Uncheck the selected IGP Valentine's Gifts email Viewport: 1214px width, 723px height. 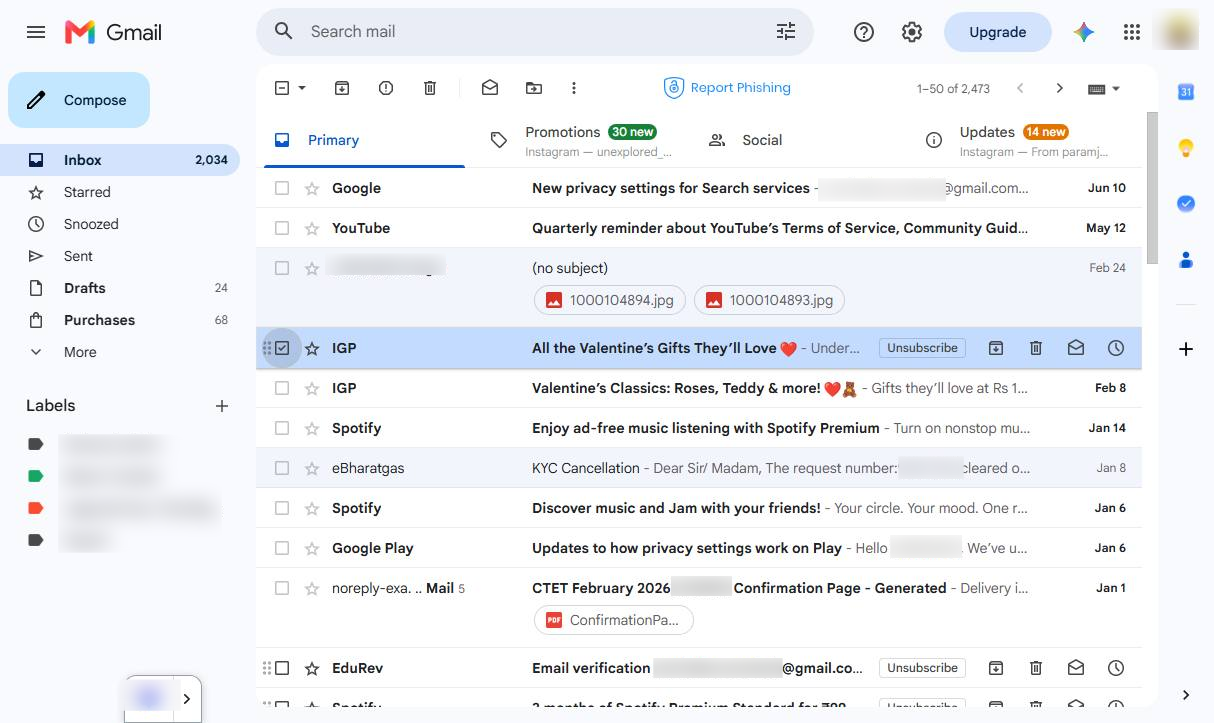(x=282, y=348)
